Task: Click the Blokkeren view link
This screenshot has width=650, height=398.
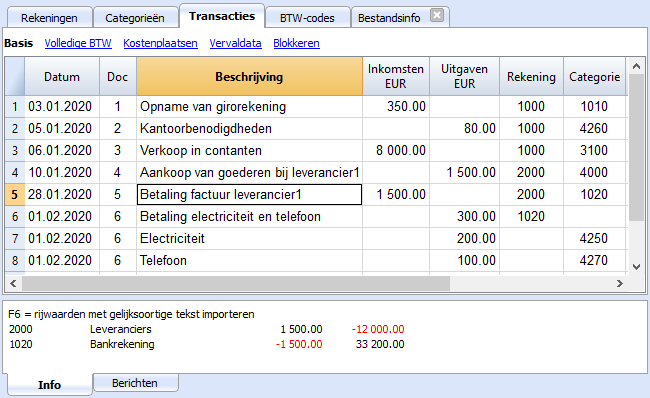Action: point(296,43)
